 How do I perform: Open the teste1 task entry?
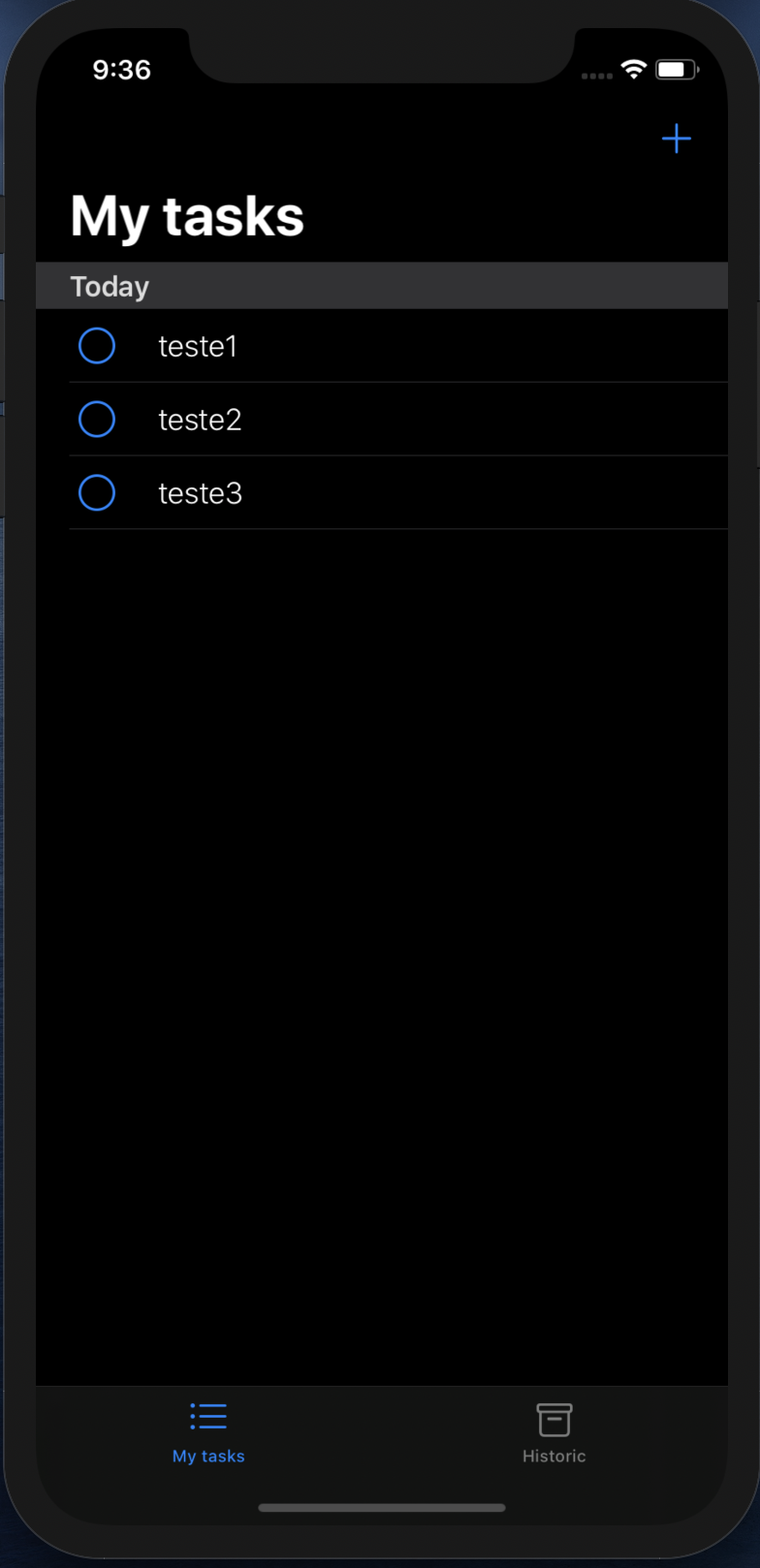198,345
